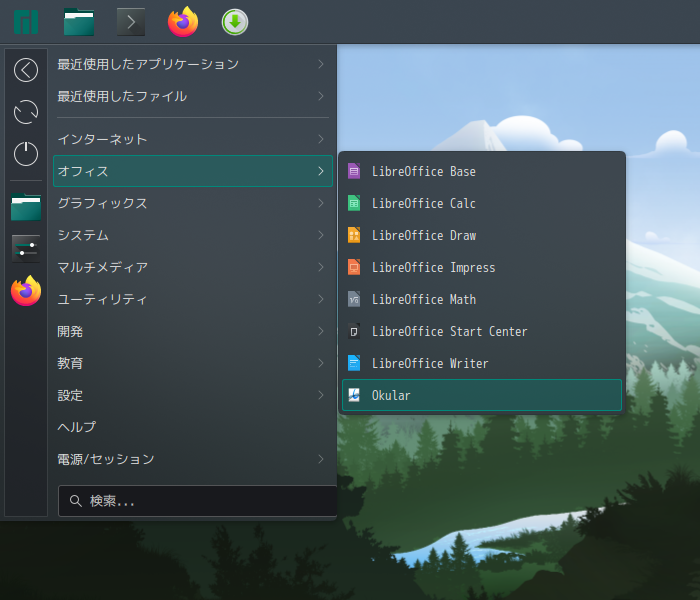Open the file manager in the top panel

pyautogui.click(x=79, y=22)
